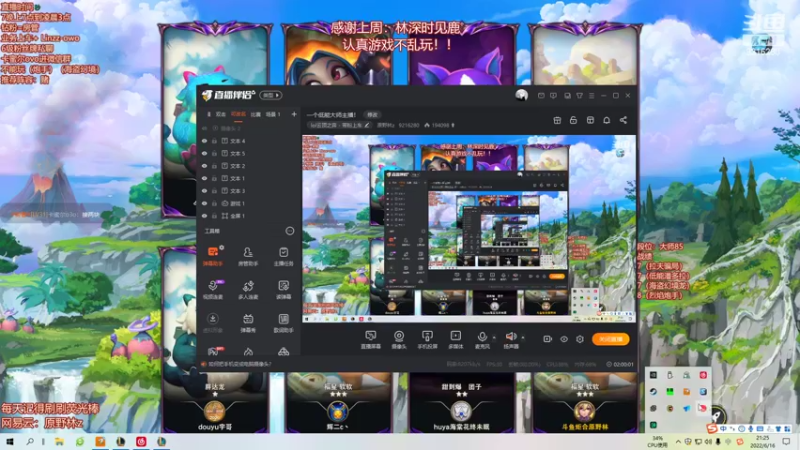800x450 pixels.
Task: Switch to the 场景 1 scene tab
Action: (x=273, y=114)
